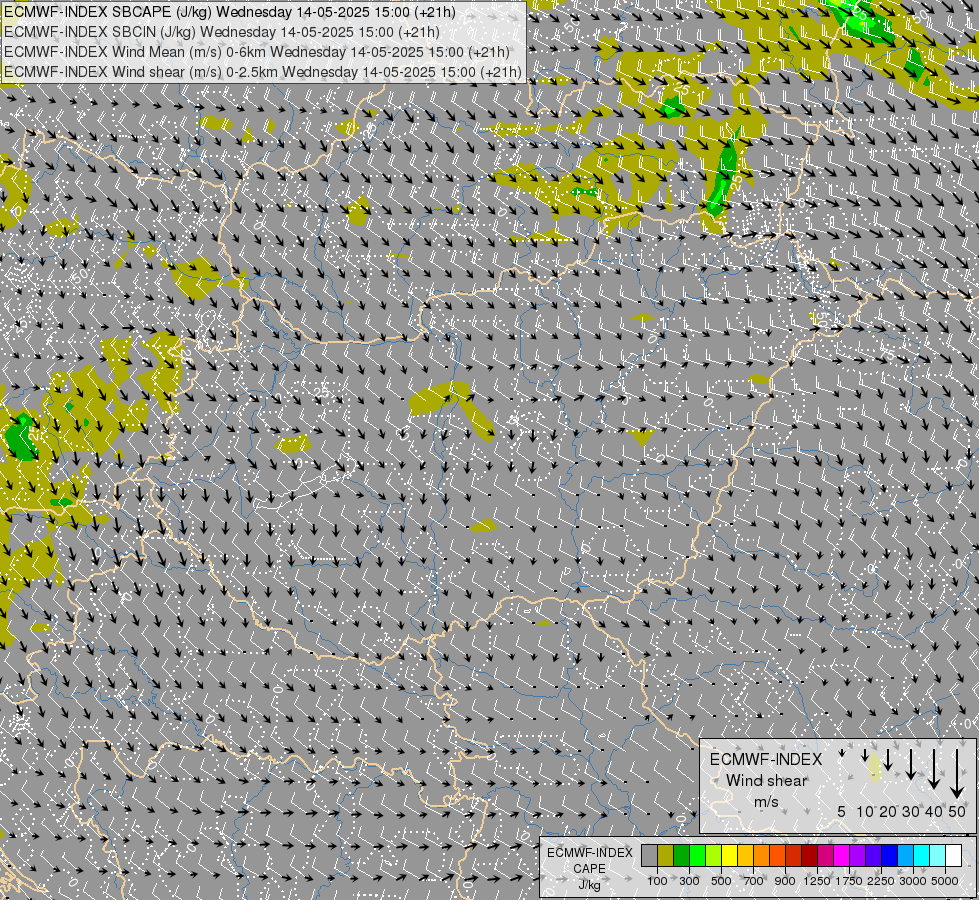Screen dimensions: 979x900
Task: Select the gray CAPE legend swatch
Action: click(649, 856)
